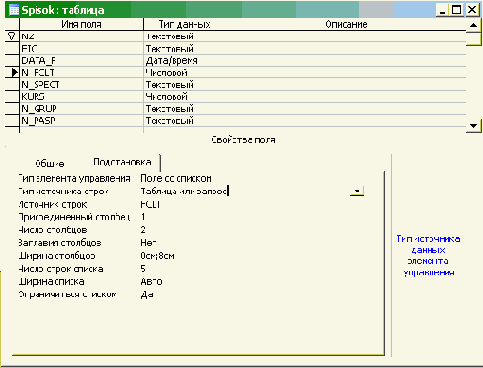Click the DATA_F field name cell
This screenshot has width=483, height=368.
82,61
